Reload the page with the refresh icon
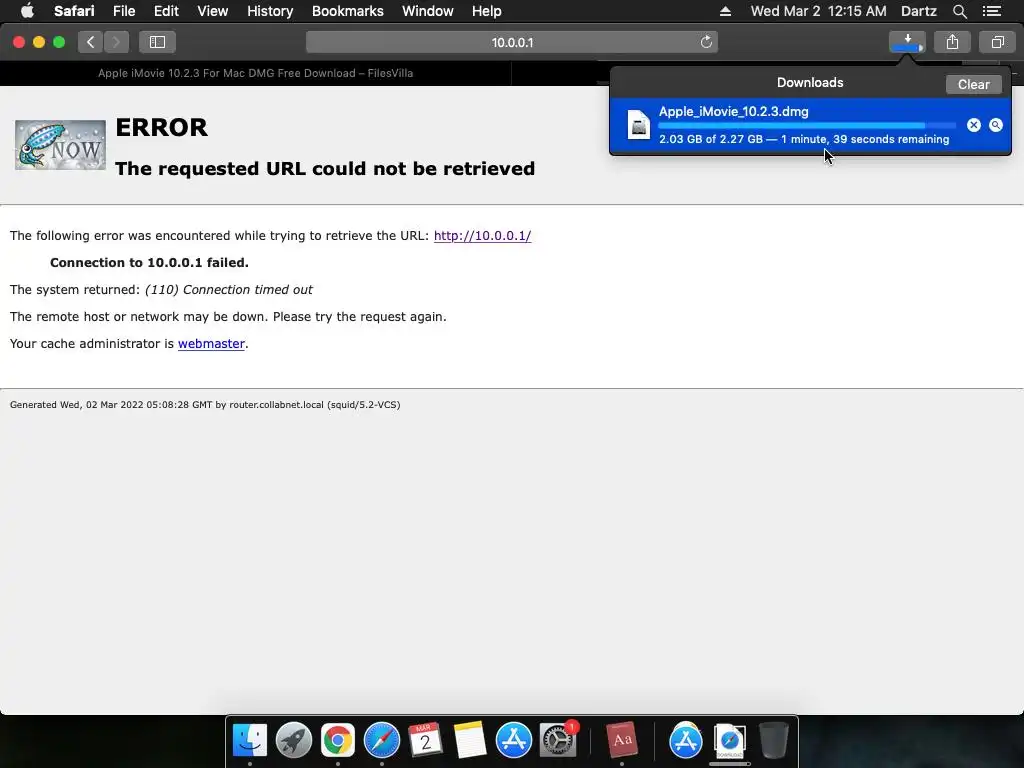 706,42
